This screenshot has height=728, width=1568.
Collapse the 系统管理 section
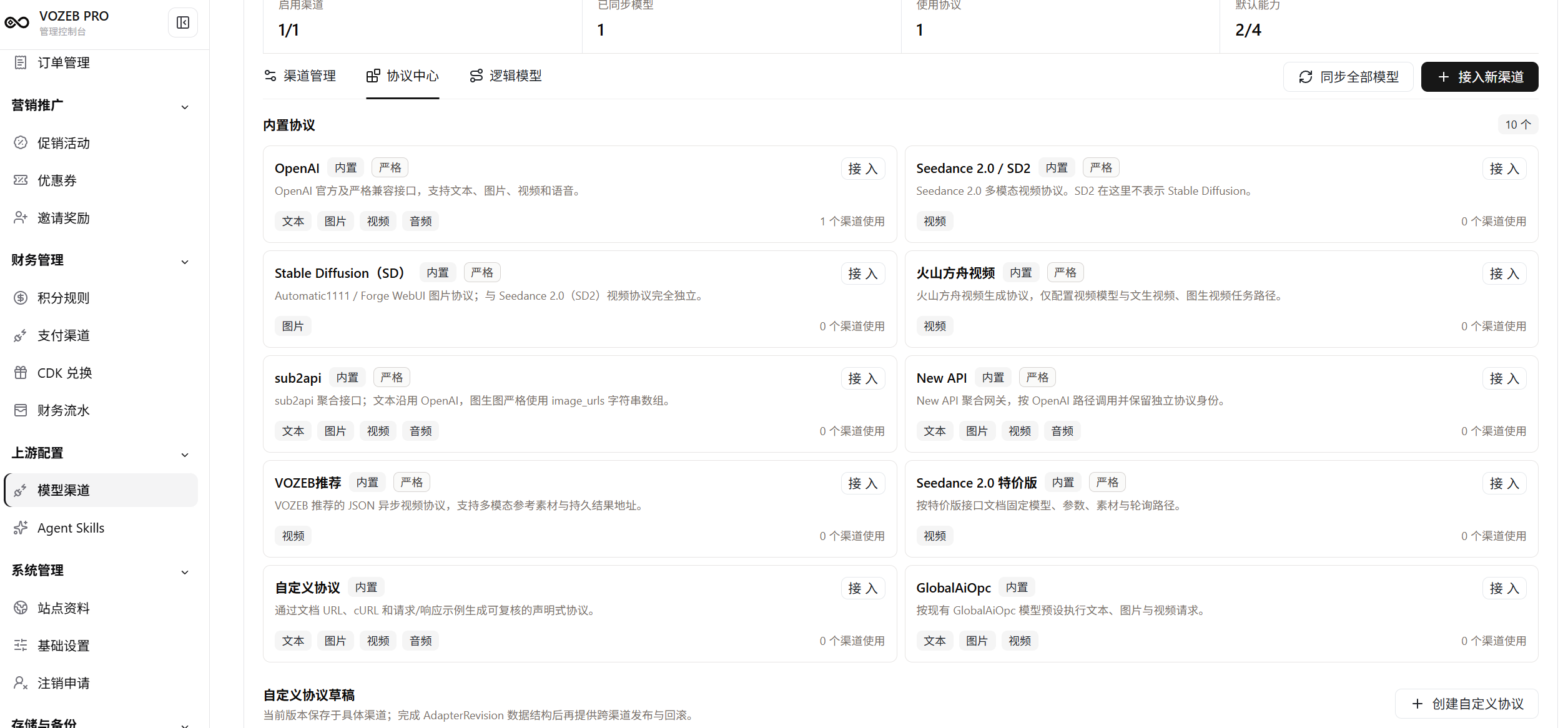[x=185, y=572]
